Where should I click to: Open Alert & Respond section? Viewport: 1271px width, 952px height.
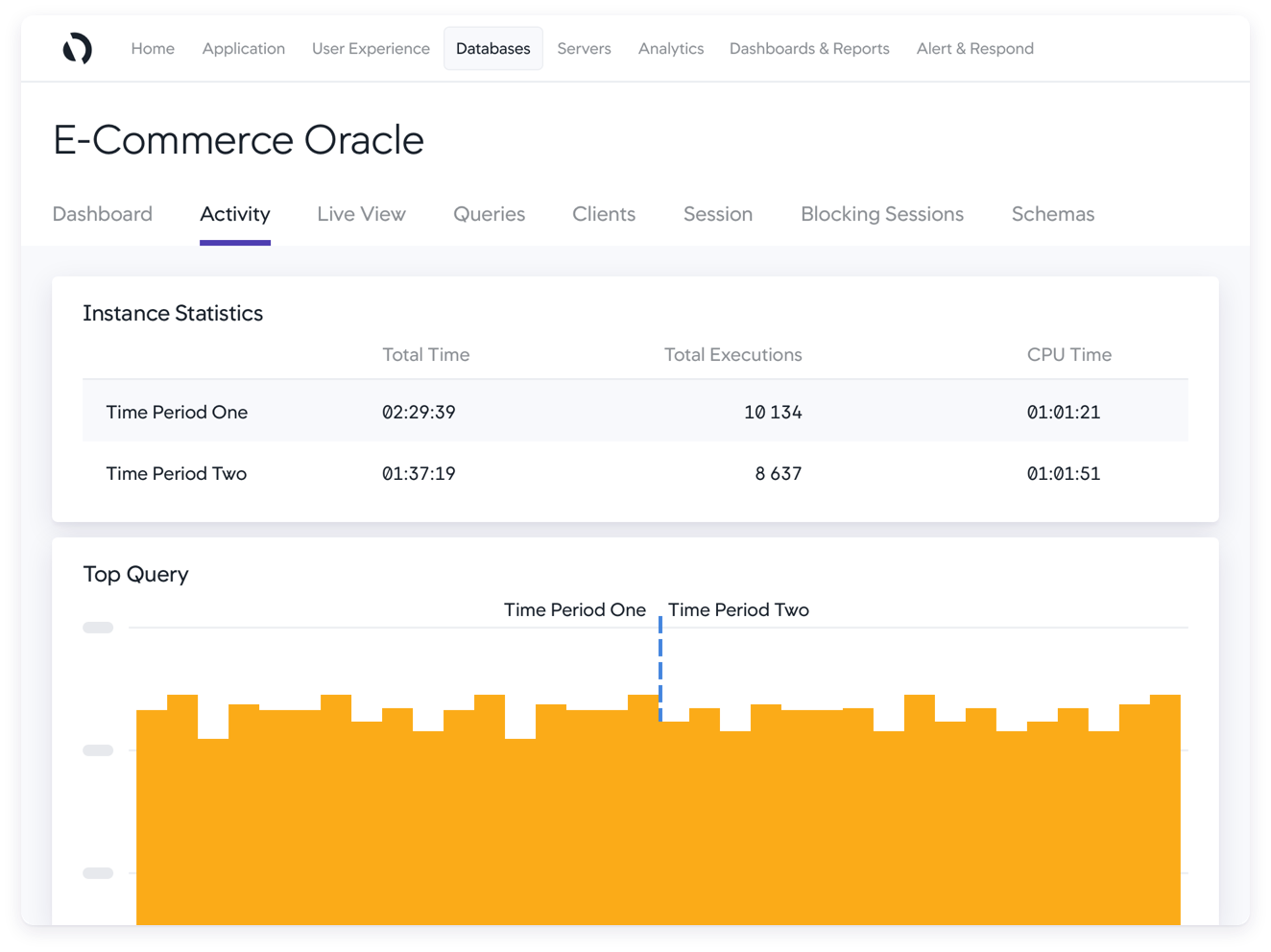point(975,49)
